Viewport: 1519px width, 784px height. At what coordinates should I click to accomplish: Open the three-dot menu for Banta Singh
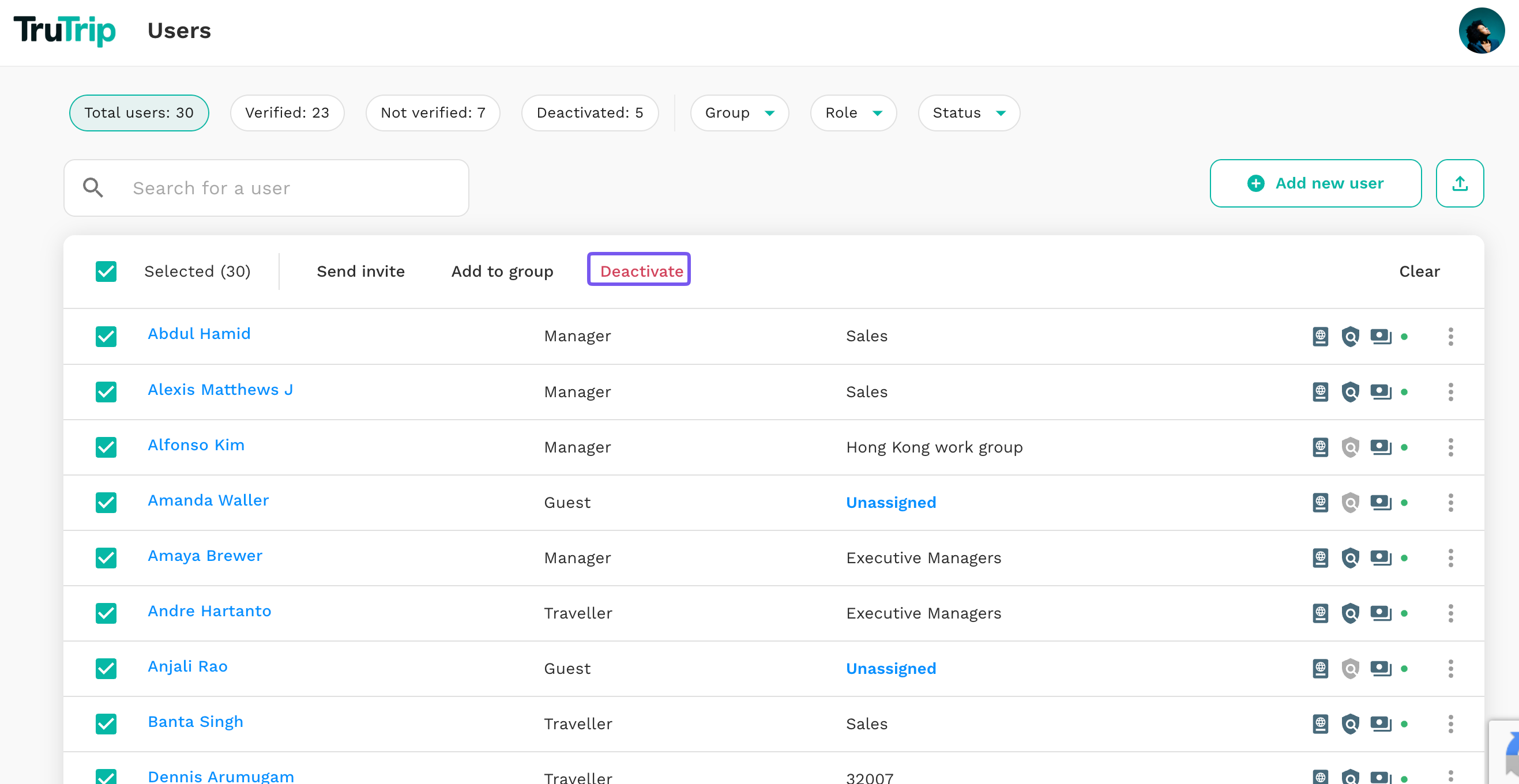pyautogui.click(x=1450, y=724)
